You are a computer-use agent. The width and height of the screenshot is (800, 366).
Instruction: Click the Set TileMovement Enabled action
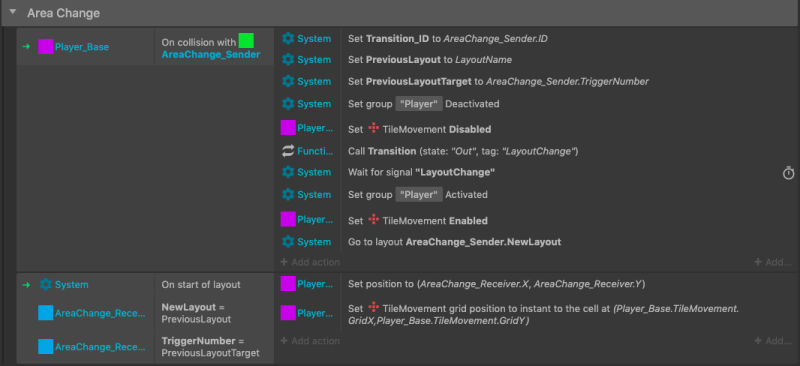click(417, 221)
